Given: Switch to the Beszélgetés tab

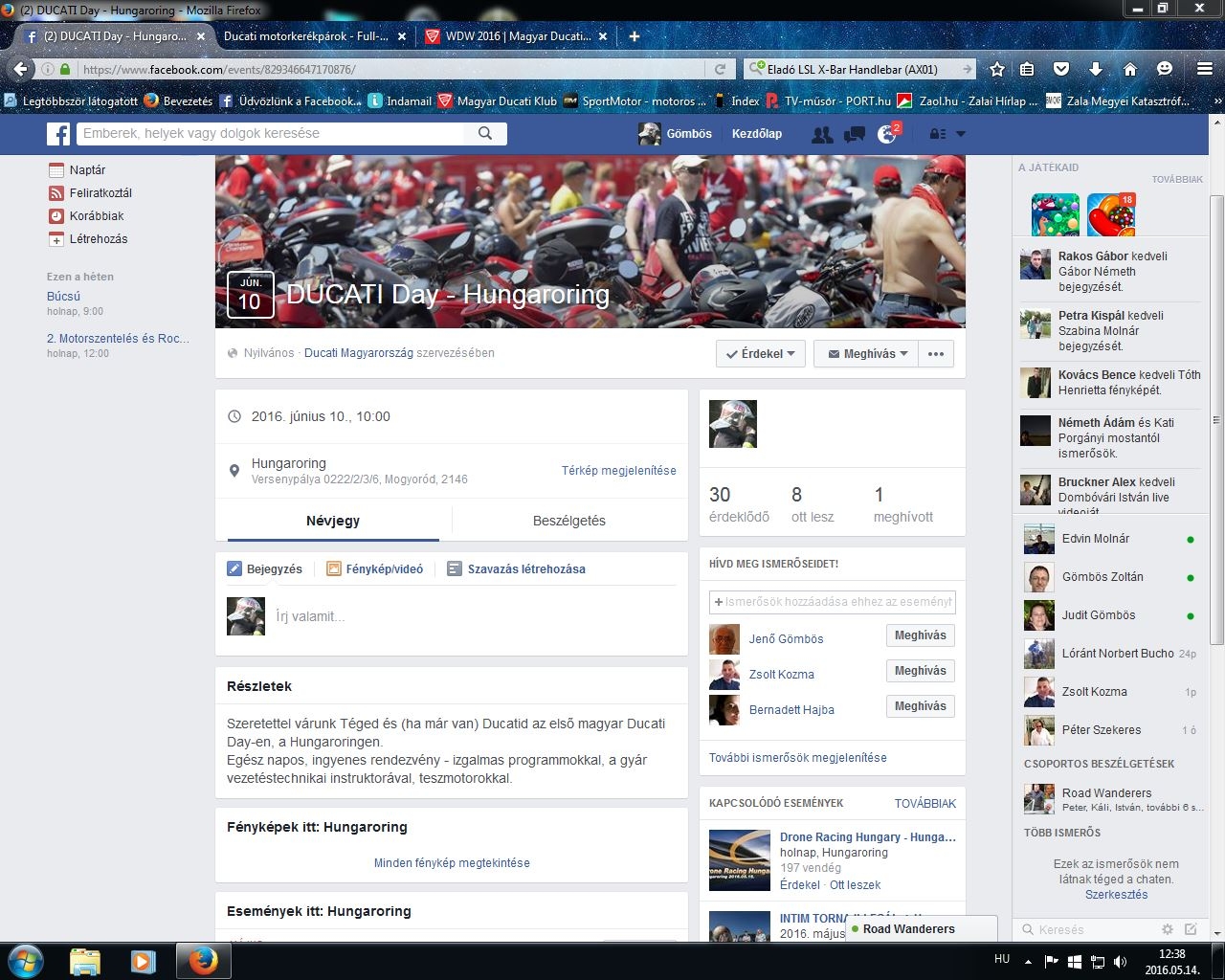Looking at the screenshot, I should pos(568,521).
